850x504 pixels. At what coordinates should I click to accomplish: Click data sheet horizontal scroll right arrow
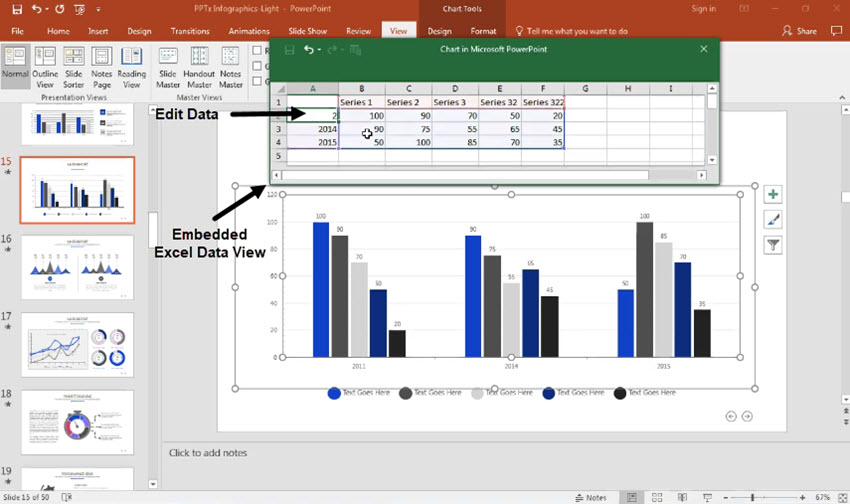click(701, 175)
